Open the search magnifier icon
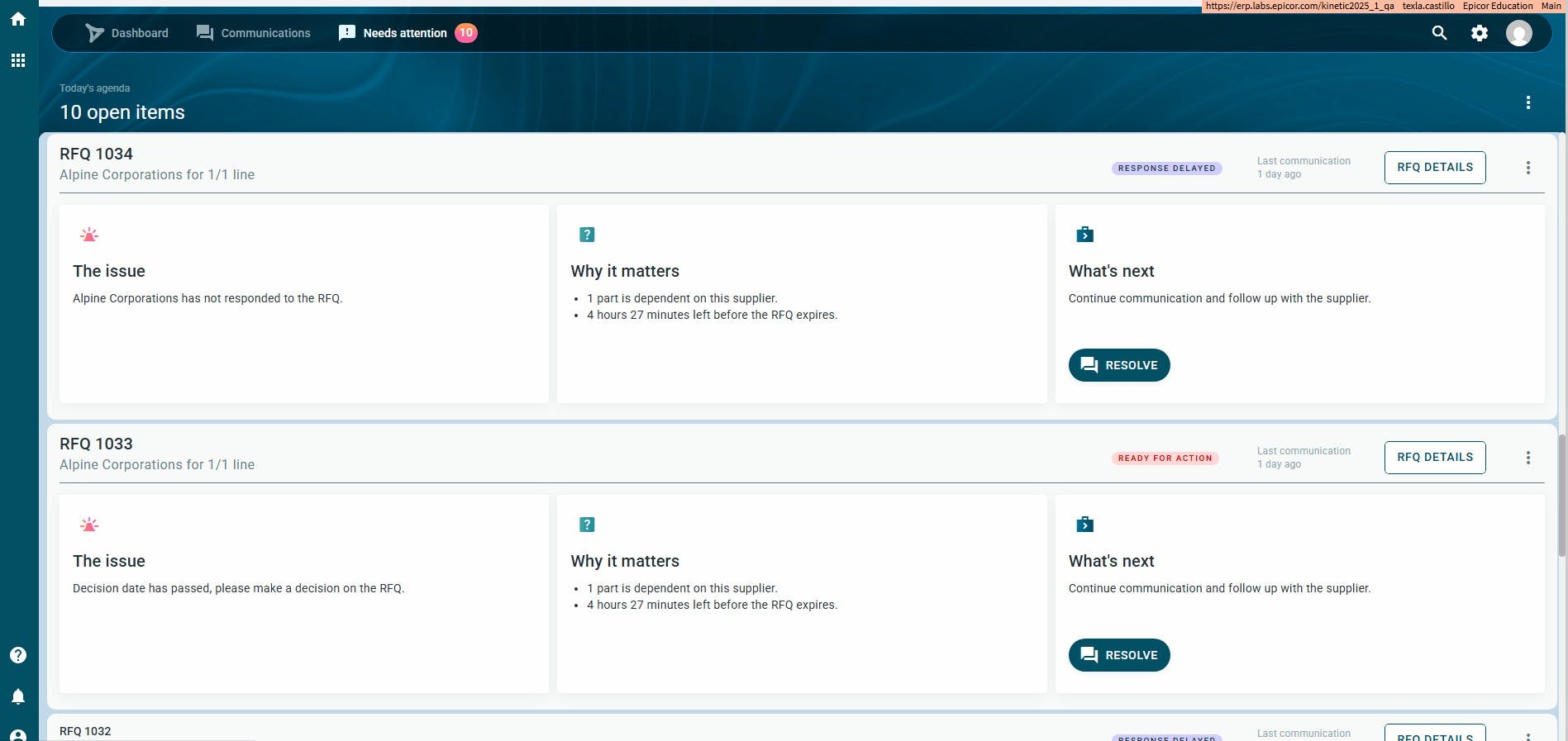The height and width of the screenshot is (741, 1568). pyautogui.click(x=1439, y=33)
